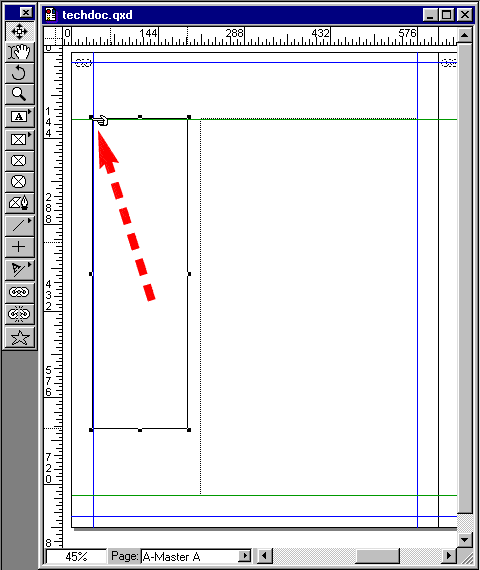Click the 45% zoom percentage field
Image resolution: width=480 pixels, height=570 pixels.
[x=76, y=557]
